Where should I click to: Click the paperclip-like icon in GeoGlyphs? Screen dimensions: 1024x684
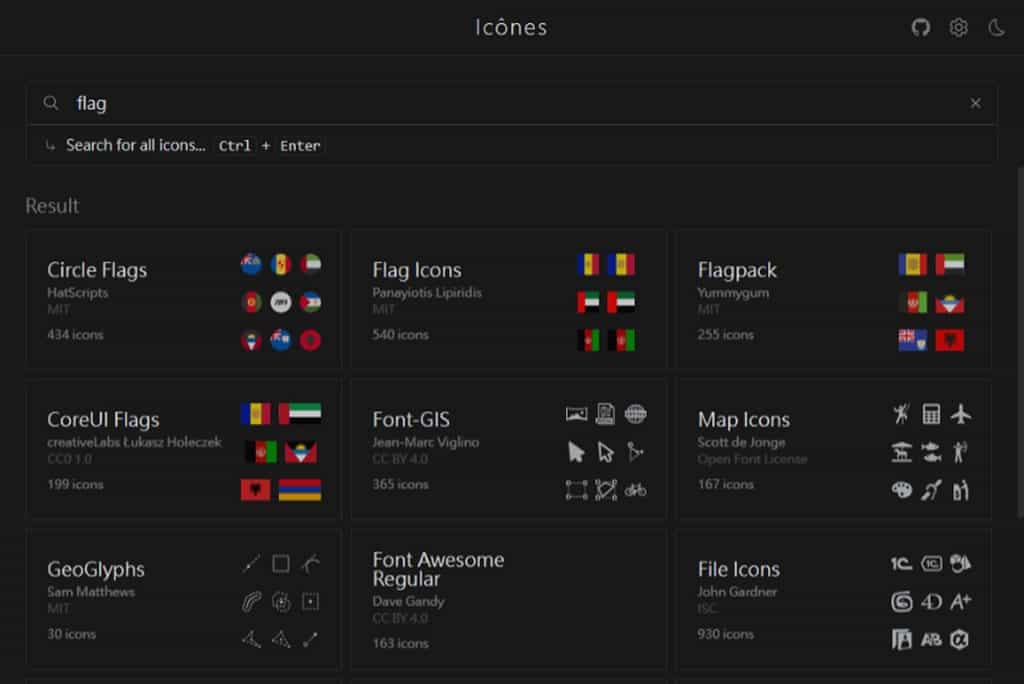pyautogui.click(x=251, y=601)
